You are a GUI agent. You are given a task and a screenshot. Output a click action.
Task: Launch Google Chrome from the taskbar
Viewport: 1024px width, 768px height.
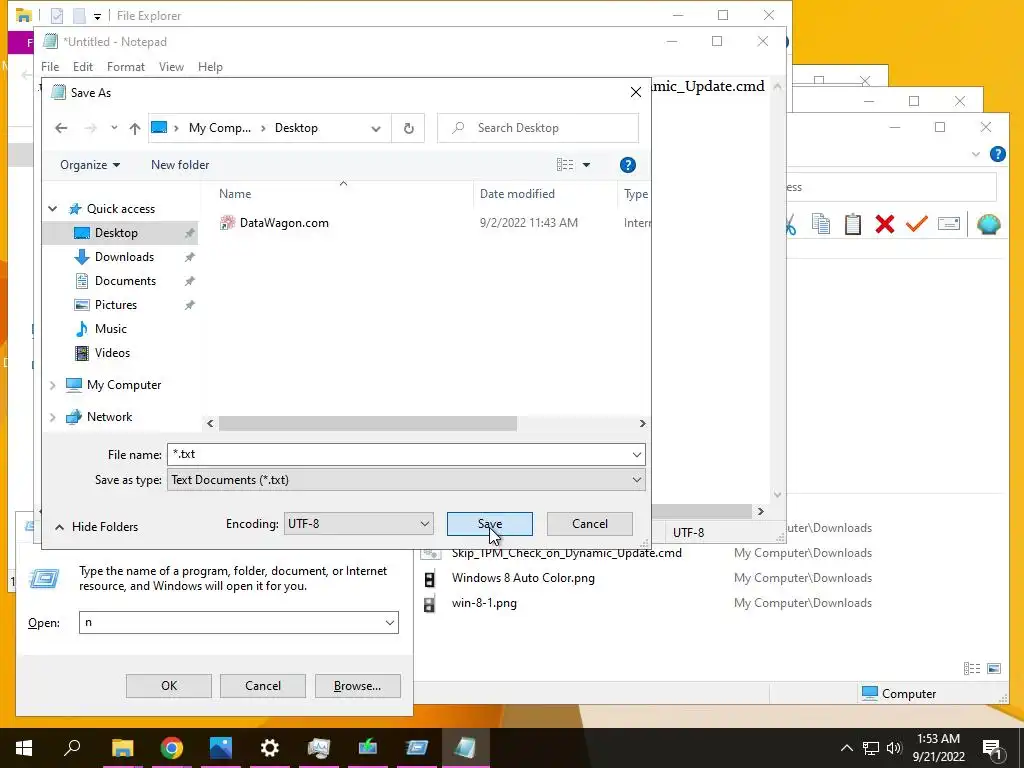coord(172,748)
